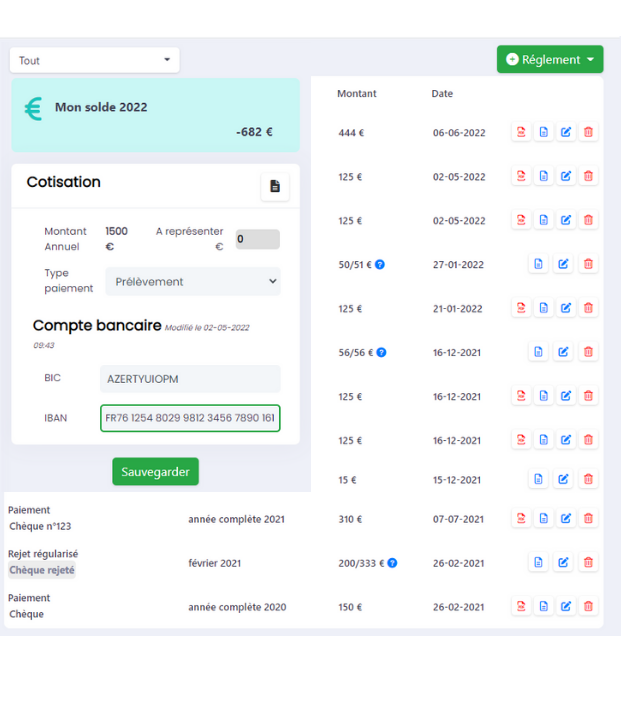Download PDF for Chèque n°123 payment
The image size is (621, 703).
pyautogui.click(x=521, y=518)
